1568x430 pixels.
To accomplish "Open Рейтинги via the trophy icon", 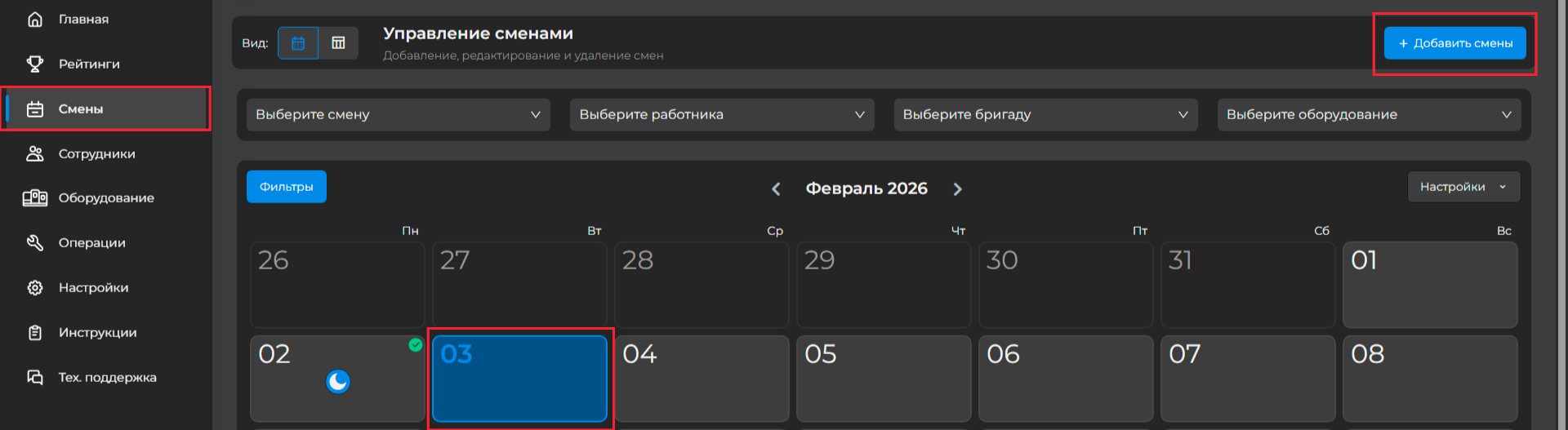I will [x=35, y=64].
